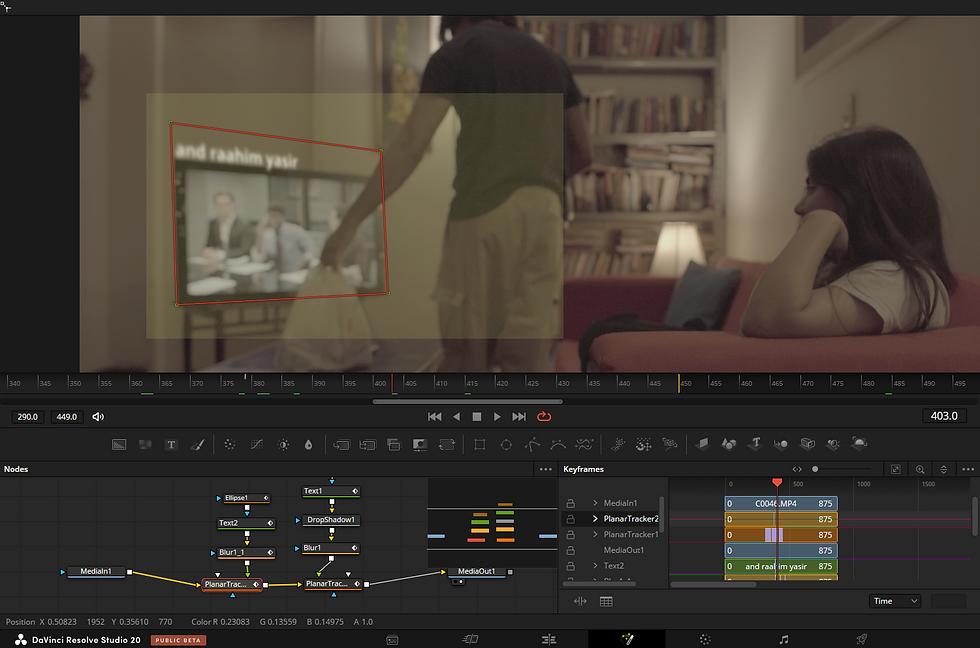Viewport: 980px width, 648px height.
Task: Switch to the Media page
Action: [x=392, y=639]
